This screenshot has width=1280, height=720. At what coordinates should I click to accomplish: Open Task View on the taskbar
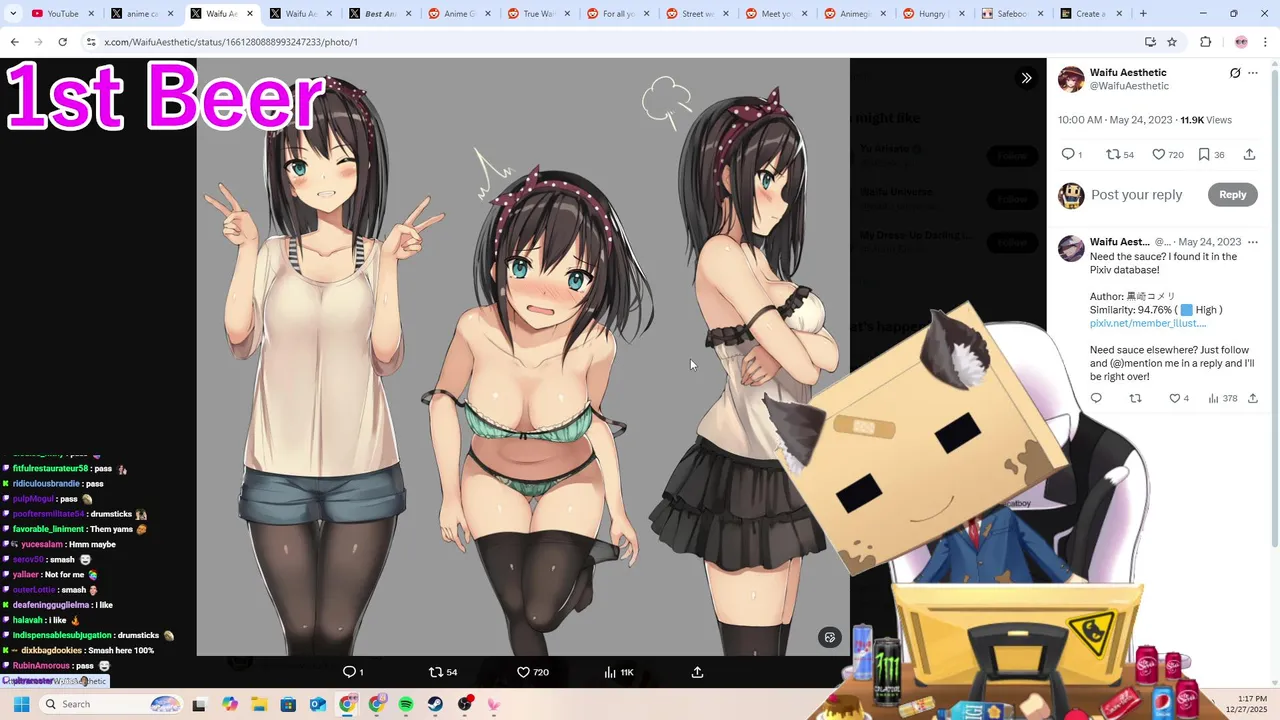coord(199,704)
